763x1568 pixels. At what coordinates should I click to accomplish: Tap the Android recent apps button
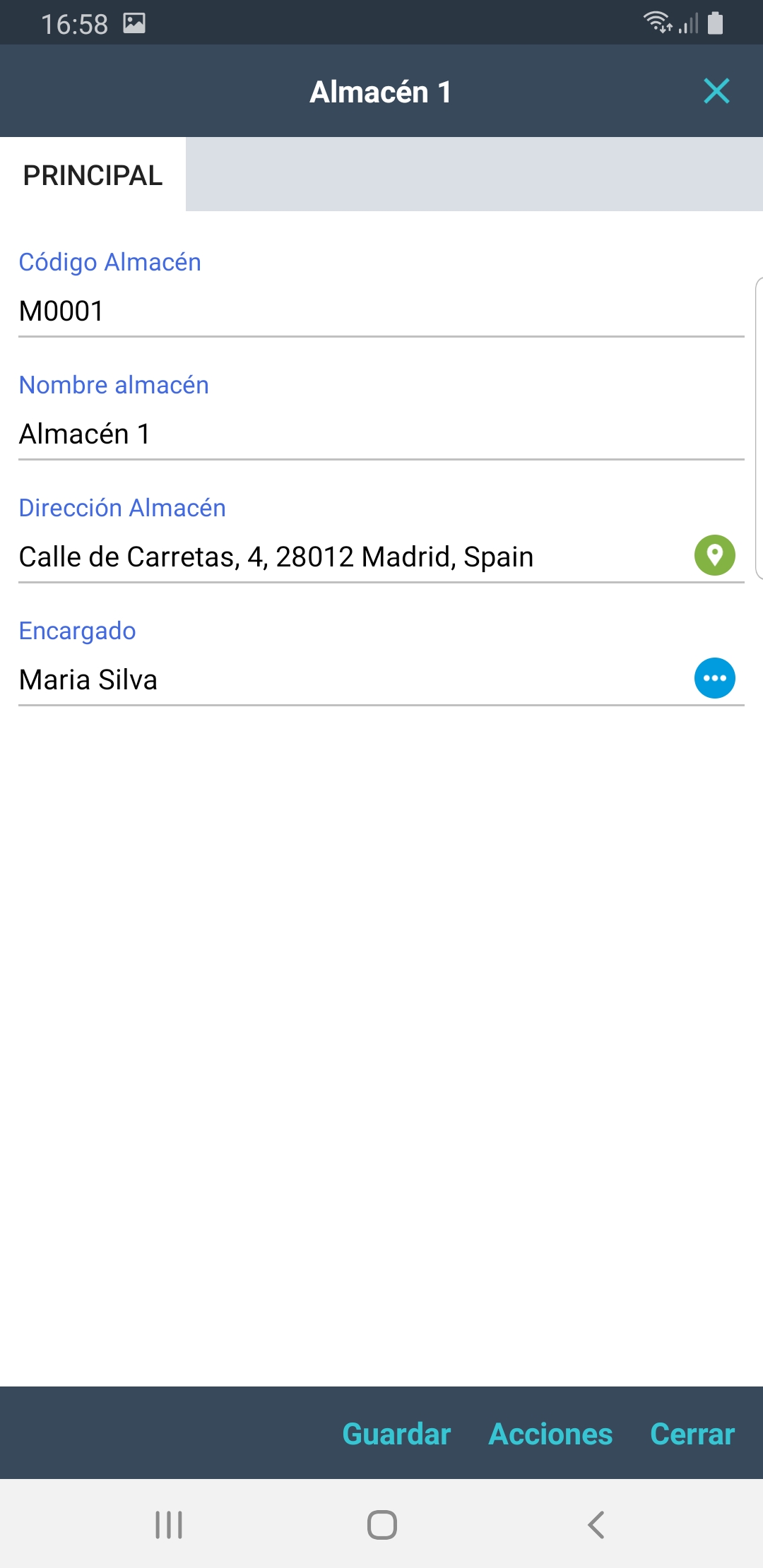coord(169,1525)
